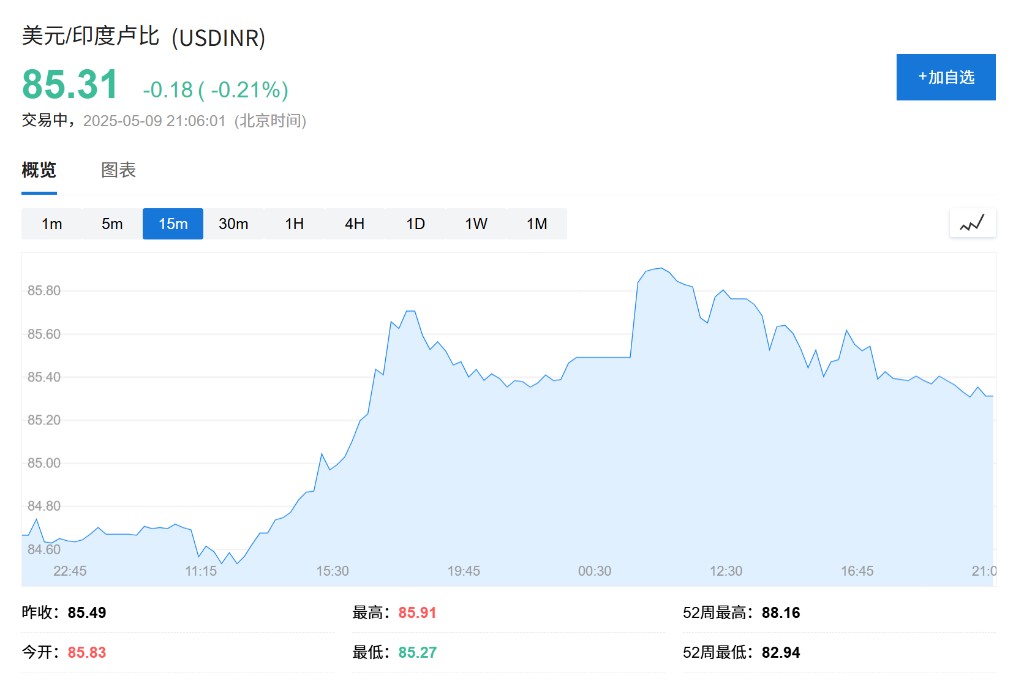Click the current price 85.31
The image size is (1024, 684).
[70, 84]
